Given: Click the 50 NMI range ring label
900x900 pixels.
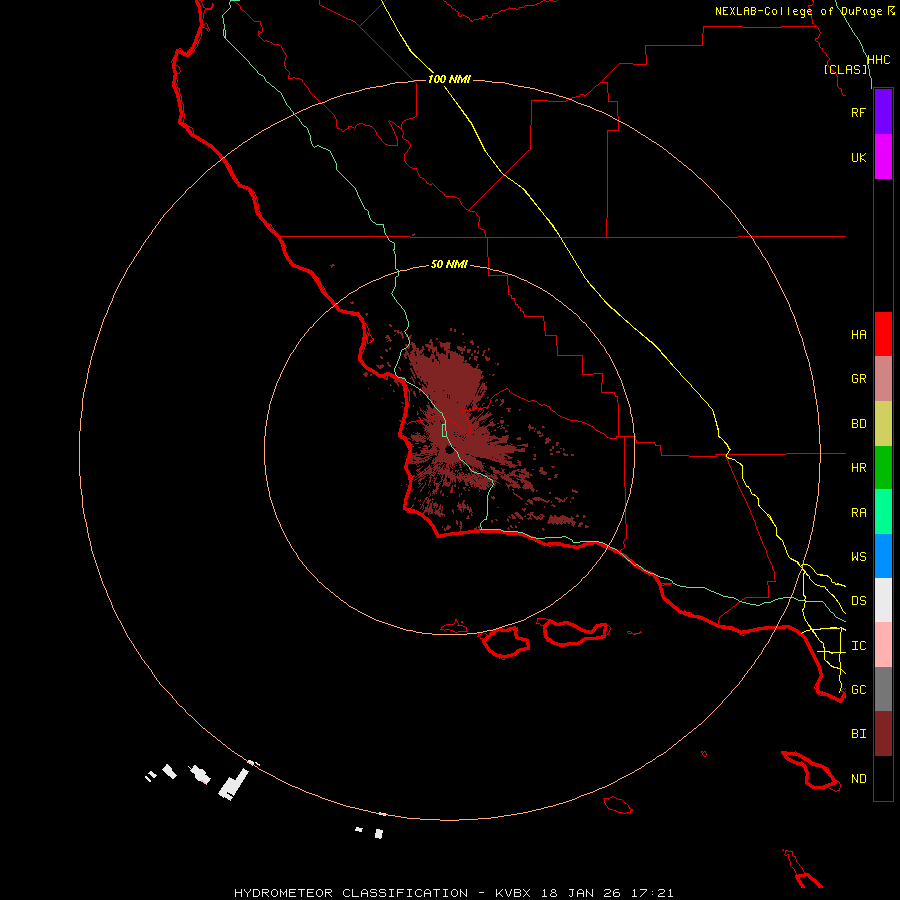Looking at the screenshot, I should (x=449, y=264).
